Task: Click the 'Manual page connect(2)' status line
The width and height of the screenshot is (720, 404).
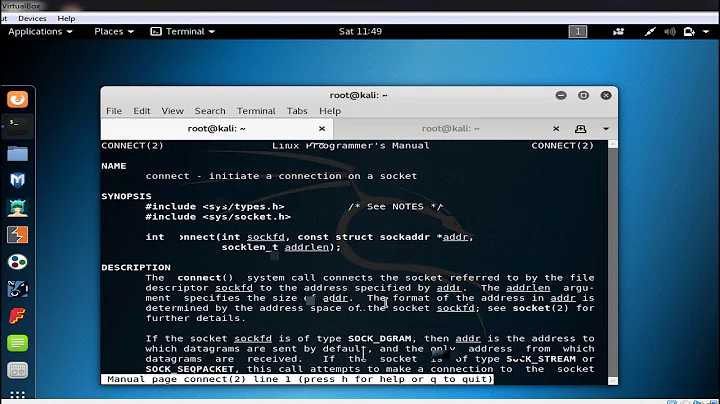Action: coord(298,379)
